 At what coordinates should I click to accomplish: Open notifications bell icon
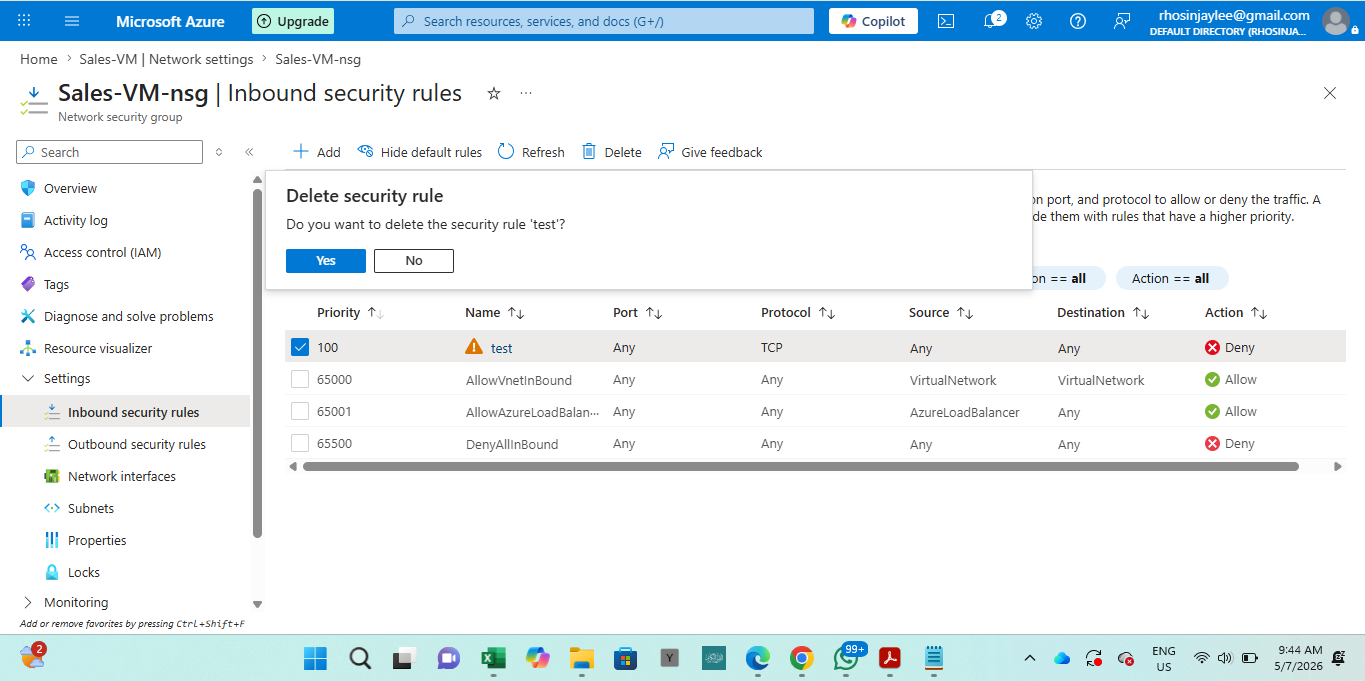tap(991, 21)
